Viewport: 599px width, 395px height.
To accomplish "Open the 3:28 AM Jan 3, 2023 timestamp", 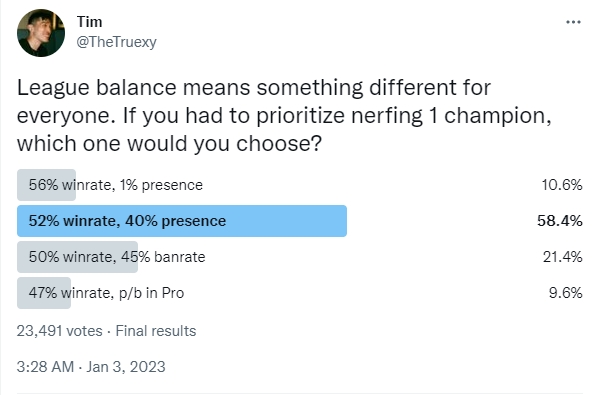I will pyautogui.click(x=91, y=367).
